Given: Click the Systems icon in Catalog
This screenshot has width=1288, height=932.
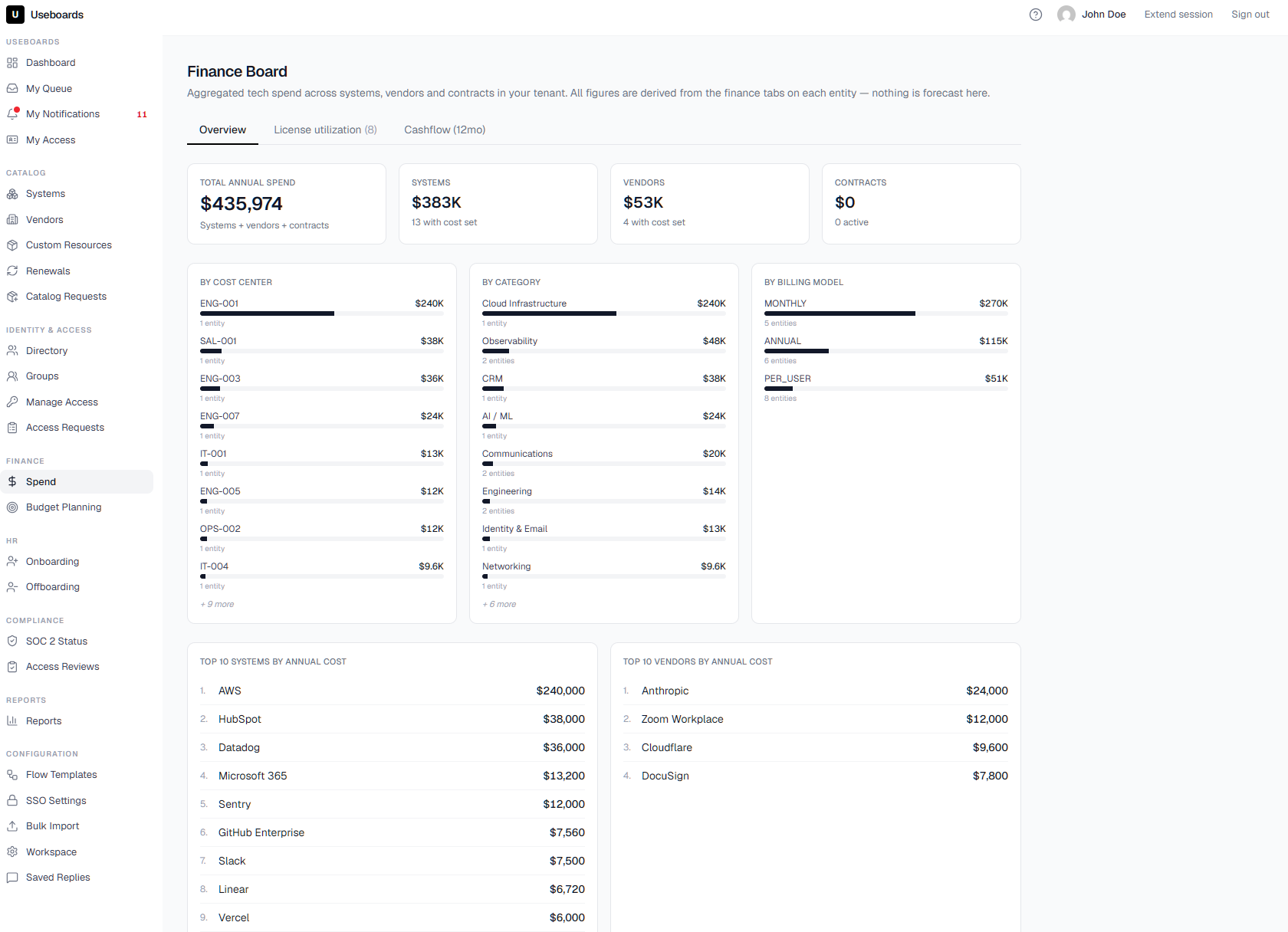Looking at the screenshot, I should (12, 194).
